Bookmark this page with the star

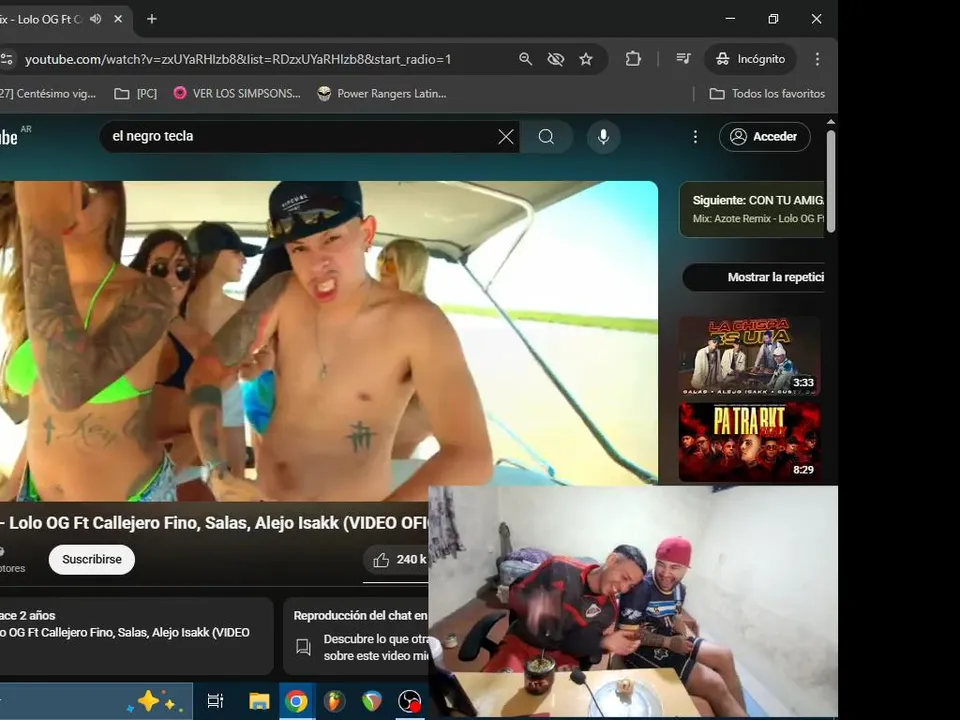tap(586, 59)
